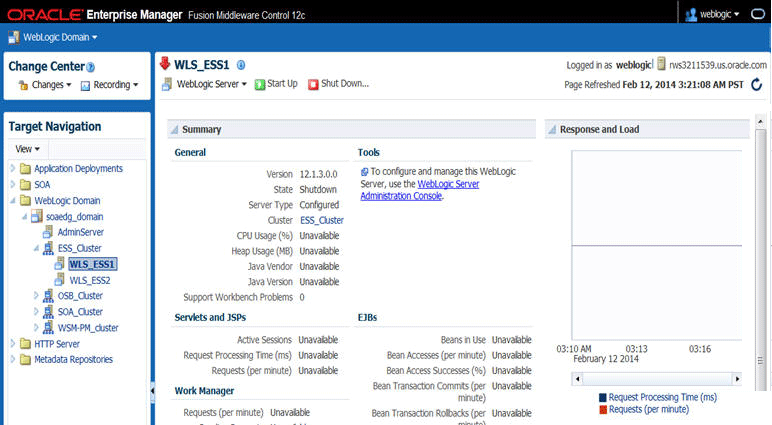Viewport: 772px width, 425px height.
Task: Select HTTP Server in the tree
Action: [57, 344]
